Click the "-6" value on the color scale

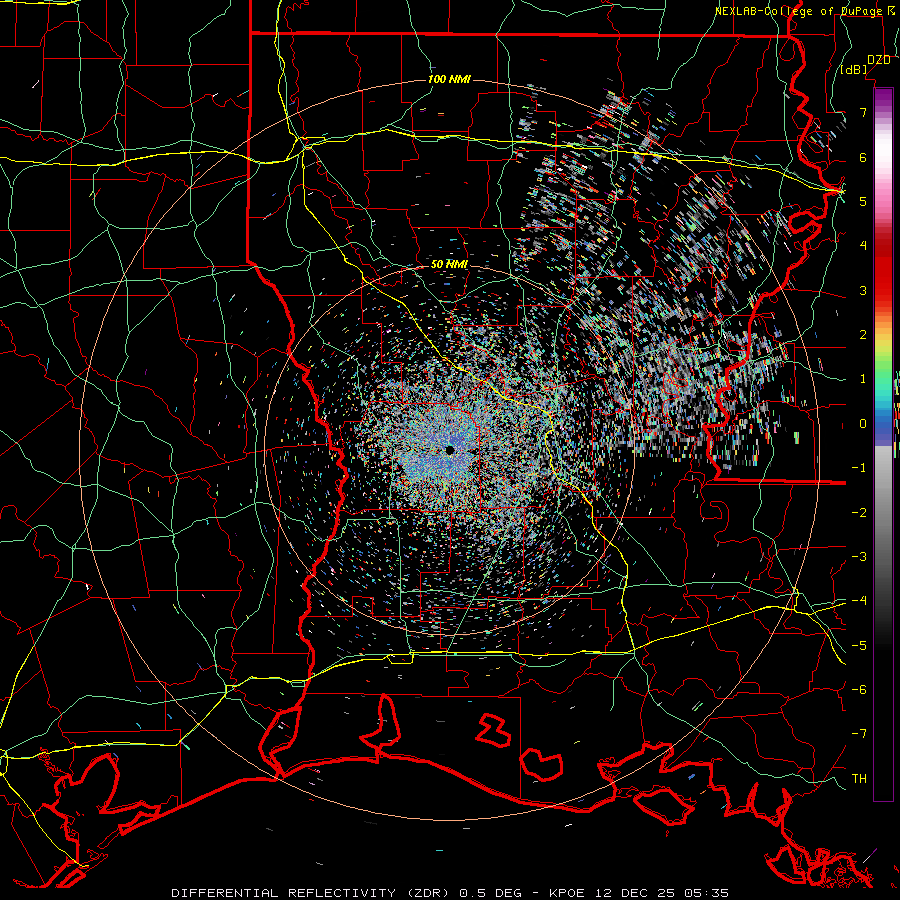859,690
